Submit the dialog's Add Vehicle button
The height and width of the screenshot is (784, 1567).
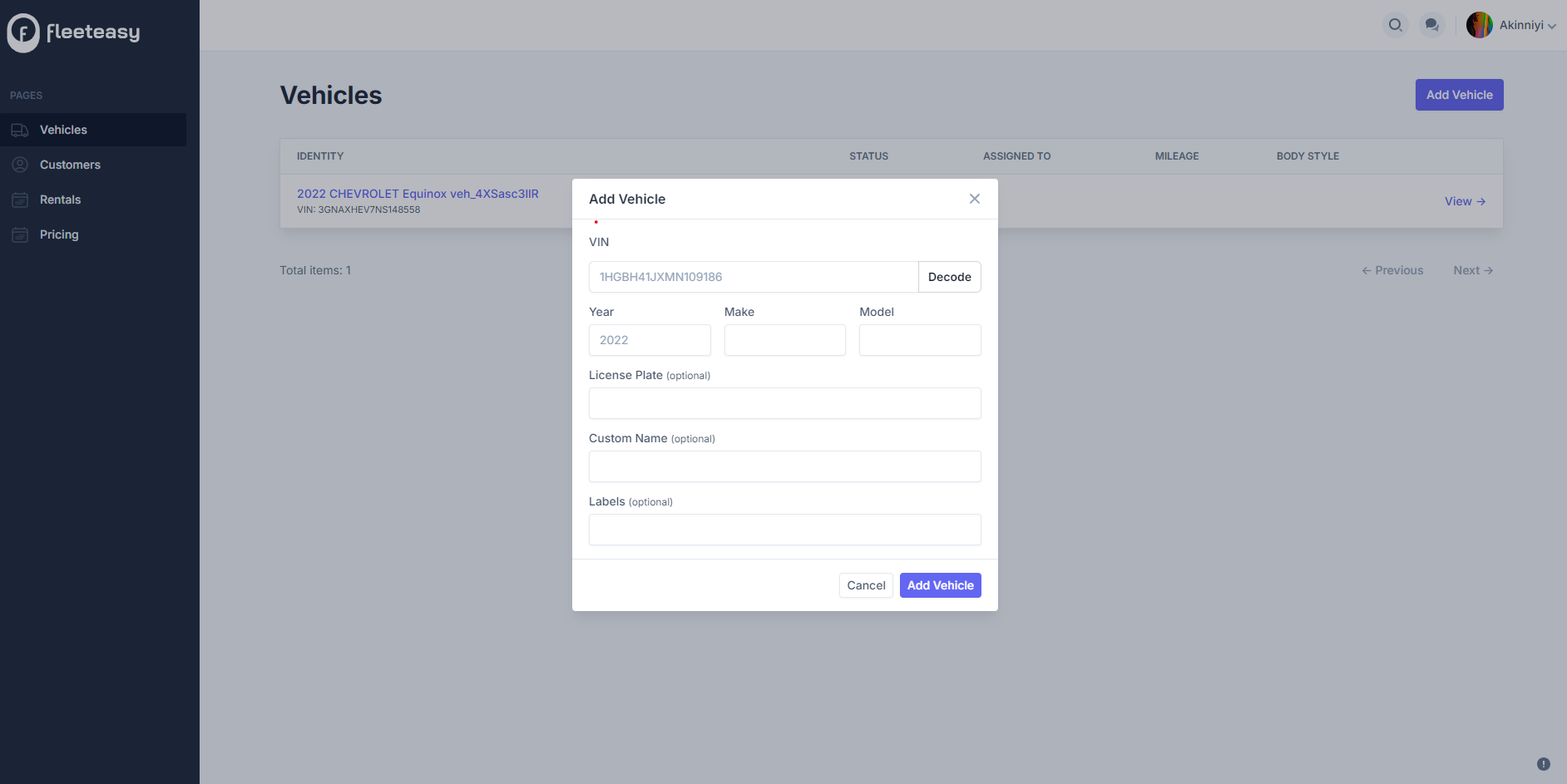[941, 585]
